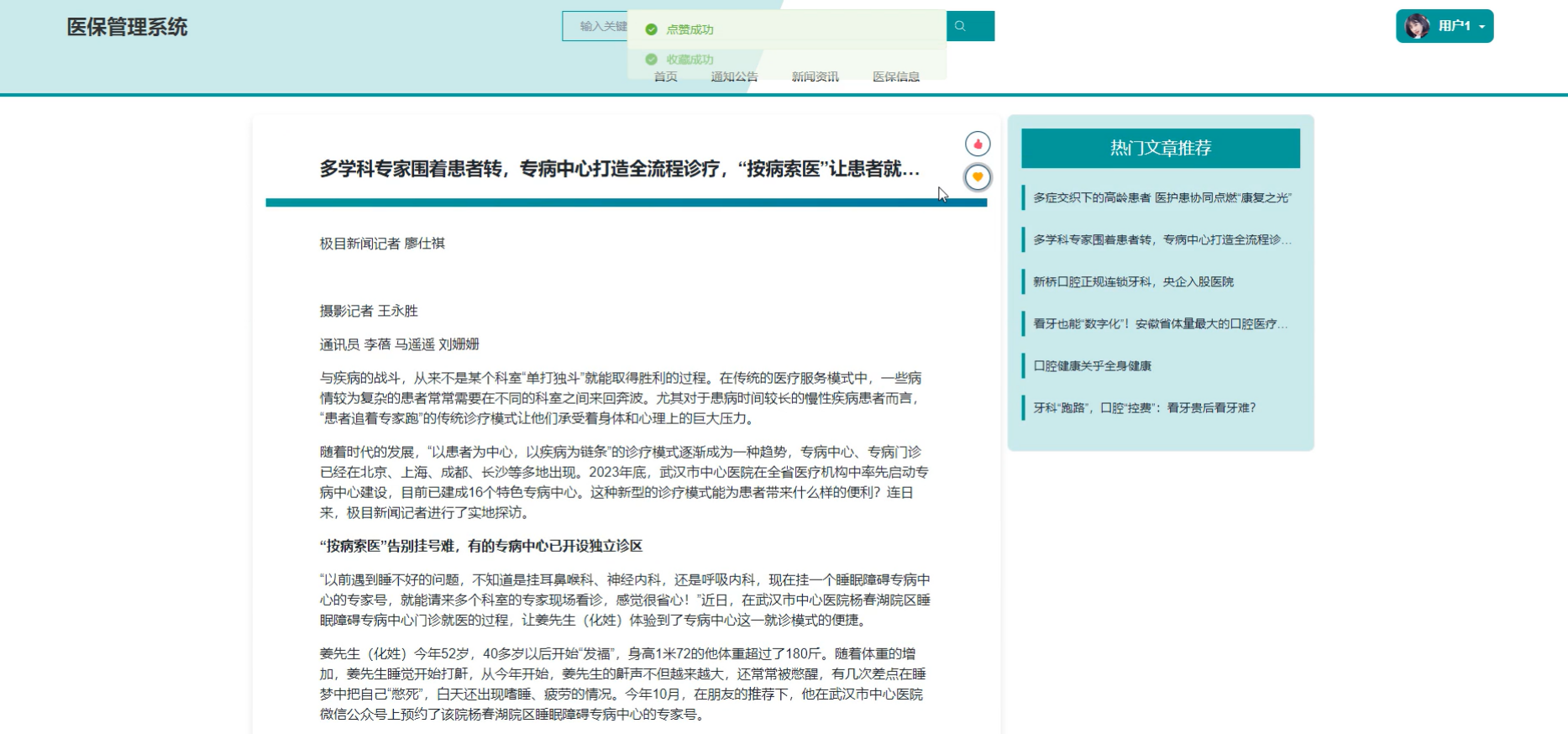The image size is (1568, 734).
Task: Click the line 通讯员 李蓓 马遥遥 刘姗姗
Action: (400, 344)
